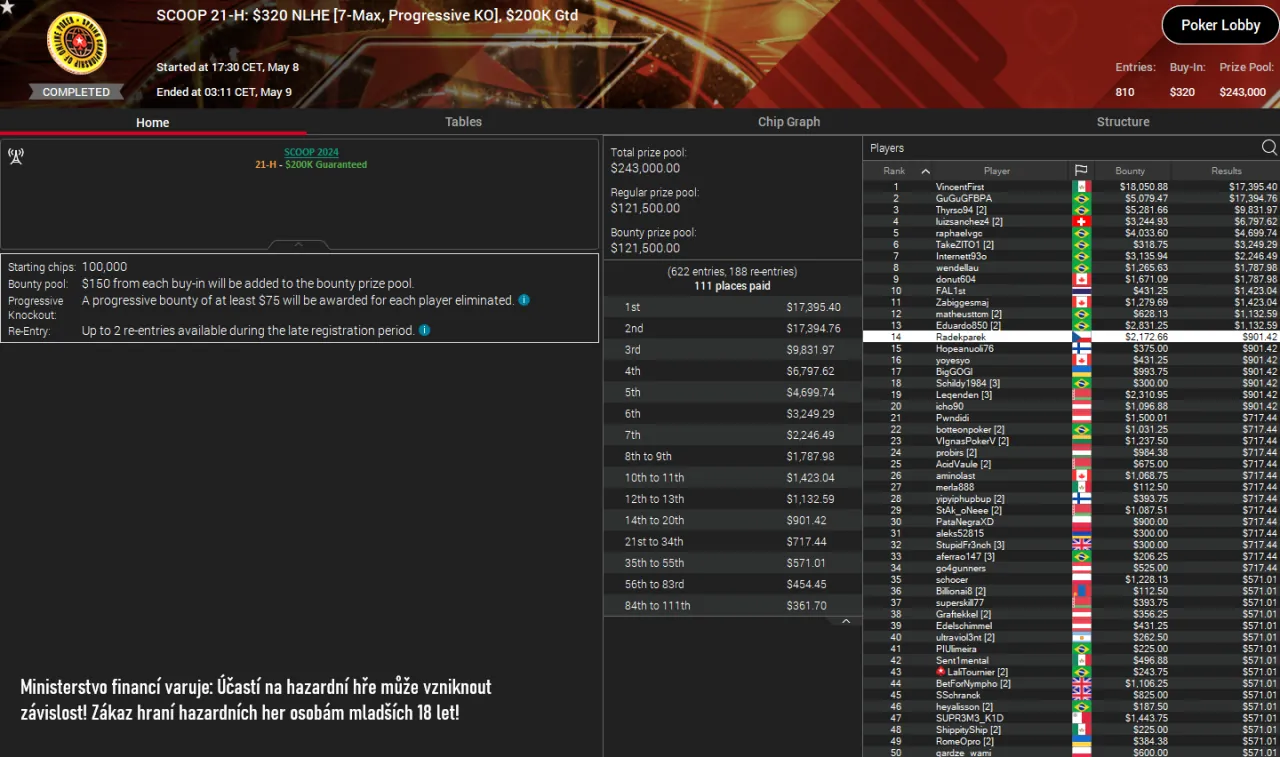Click the PokerStars SCOOP badge logo
The image size is (1280, 757).
(x=78, y=42)
